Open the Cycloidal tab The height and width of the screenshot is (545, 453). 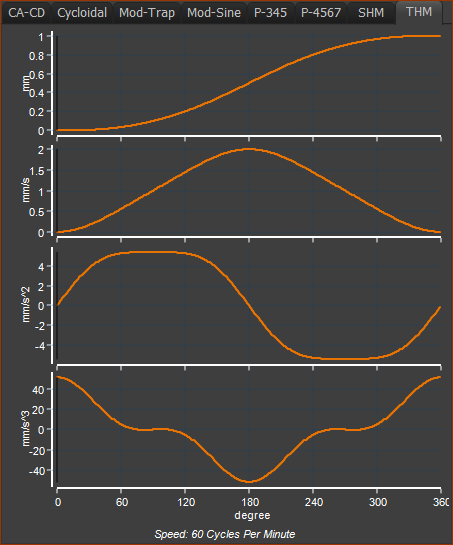(82, 13)
